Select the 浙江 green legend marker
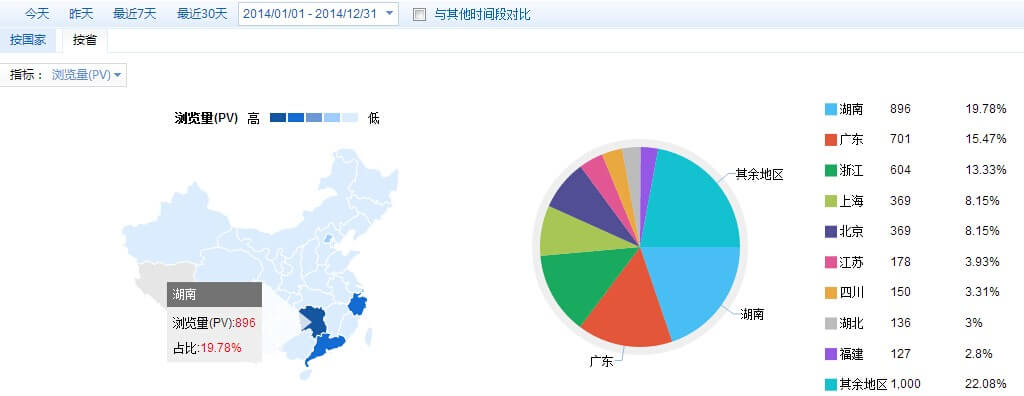Viewport: 1024px width, 396px height. 831,171
